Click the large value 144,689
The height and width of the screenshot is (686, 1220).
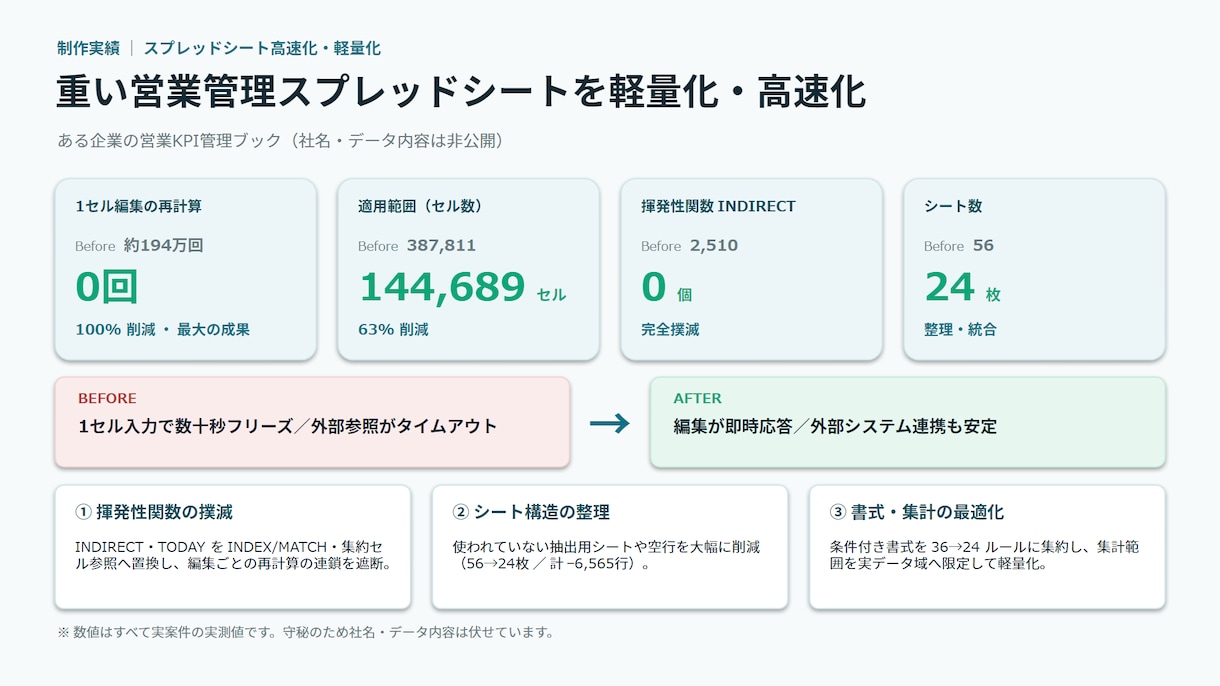(x=441, y=288)
